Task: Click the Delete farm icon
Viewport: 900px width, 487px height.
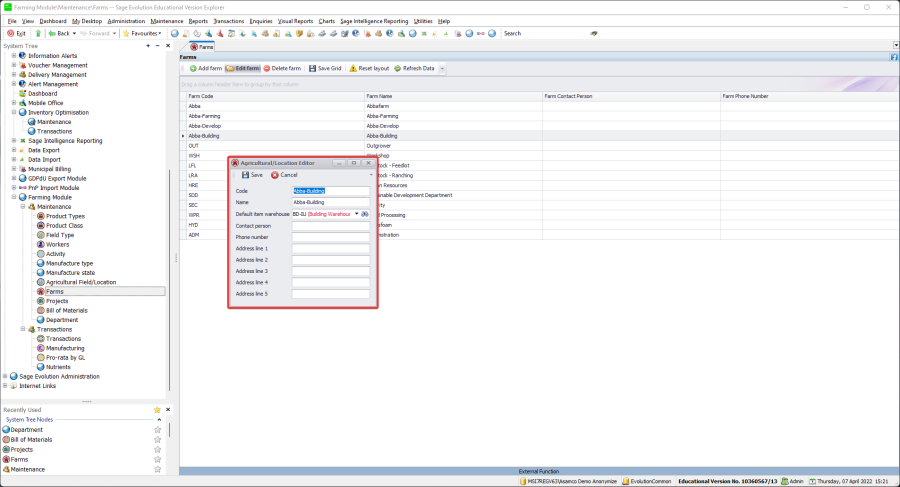Action: [x=267, y=68]
